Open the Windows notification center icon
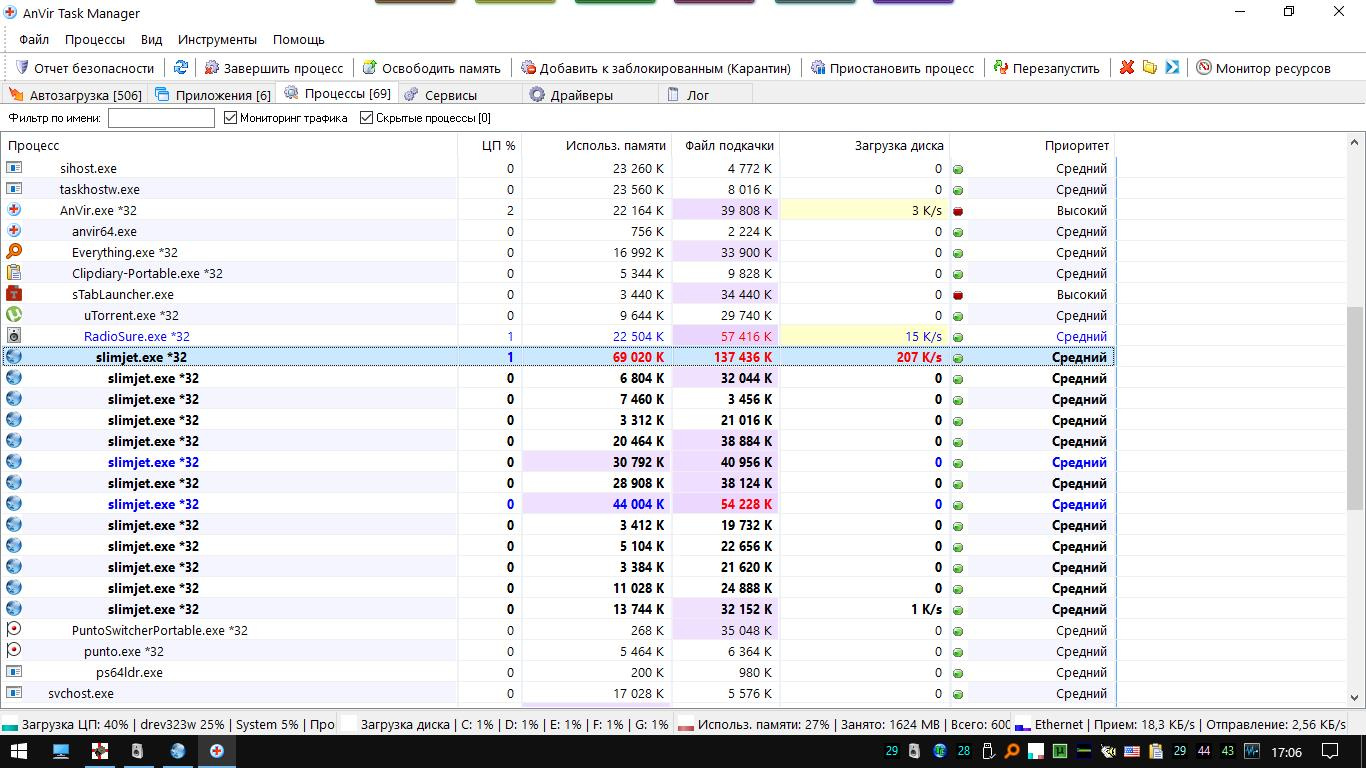Screen dimensions: 1366x768 [1331, 751]
